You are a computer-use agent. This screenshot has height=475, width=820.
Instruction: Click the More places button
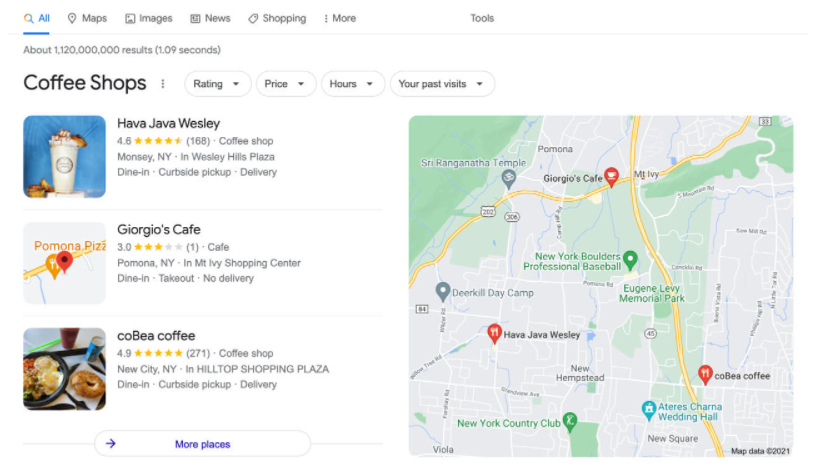click(202, 444)
